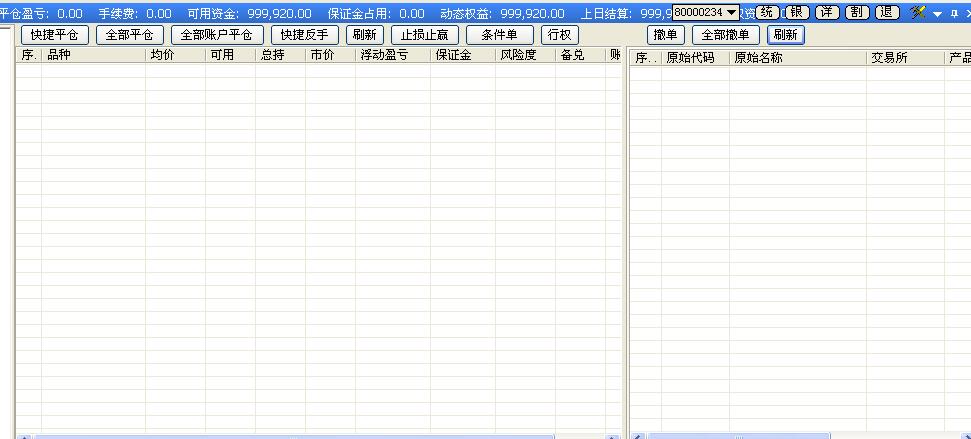The image size is (971, 439).
Task: Sort by the 备兑 column header
Action: click(580, 55)
